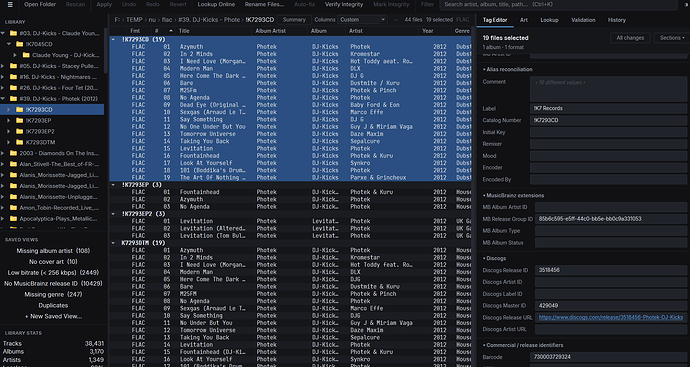Expand the Claude Young - DJ-Kick... subfolder
Screen dimensions: 690x367
15,55
